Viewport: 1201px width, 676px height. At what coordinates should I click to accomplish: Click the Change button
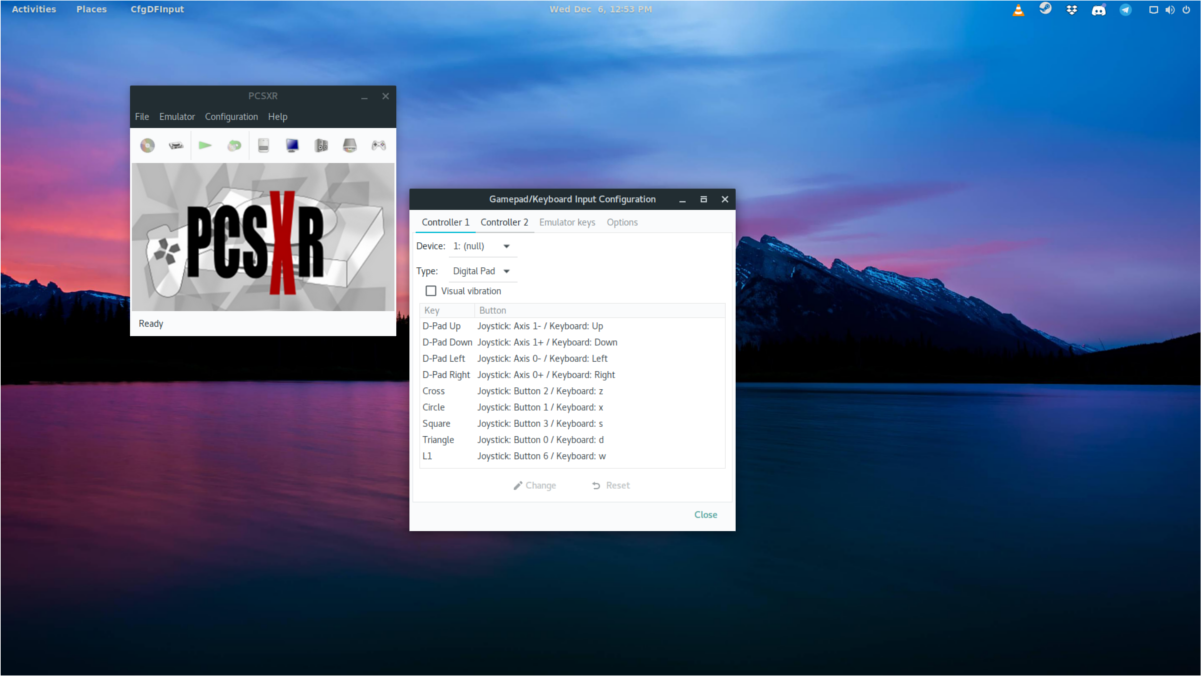(535, 485)
